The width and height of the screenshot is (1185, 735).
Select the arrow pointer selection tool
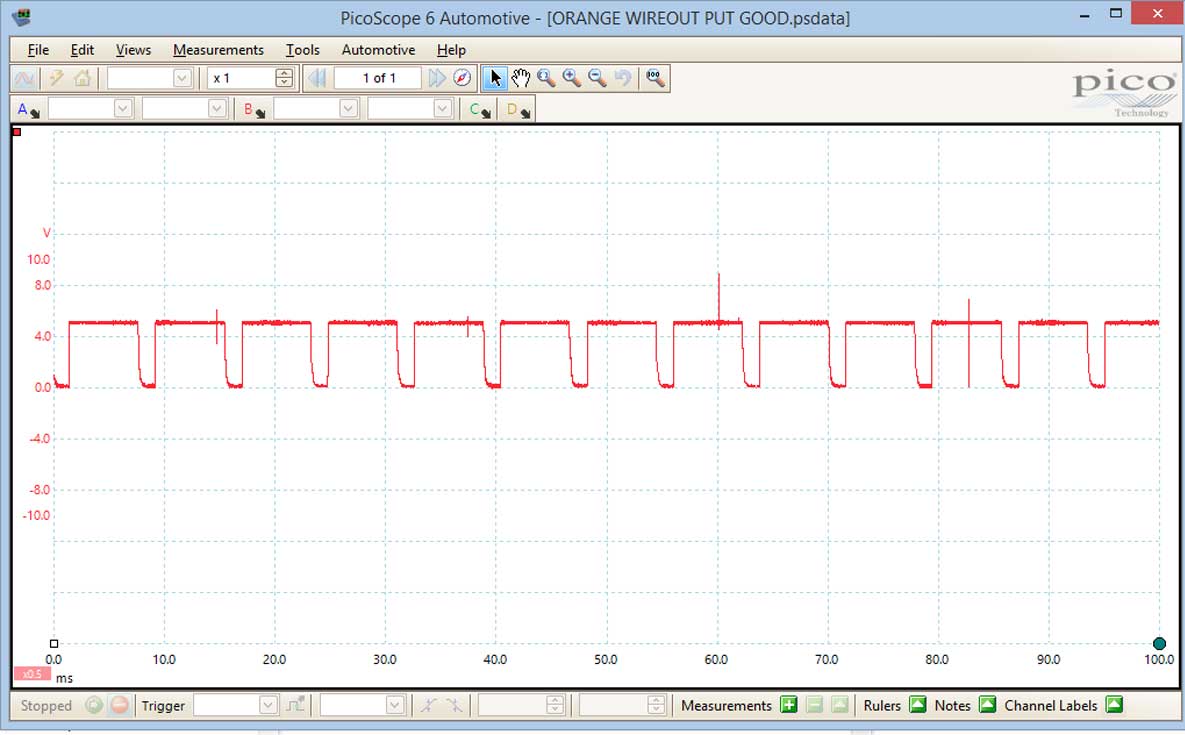[x=495, y=78]
